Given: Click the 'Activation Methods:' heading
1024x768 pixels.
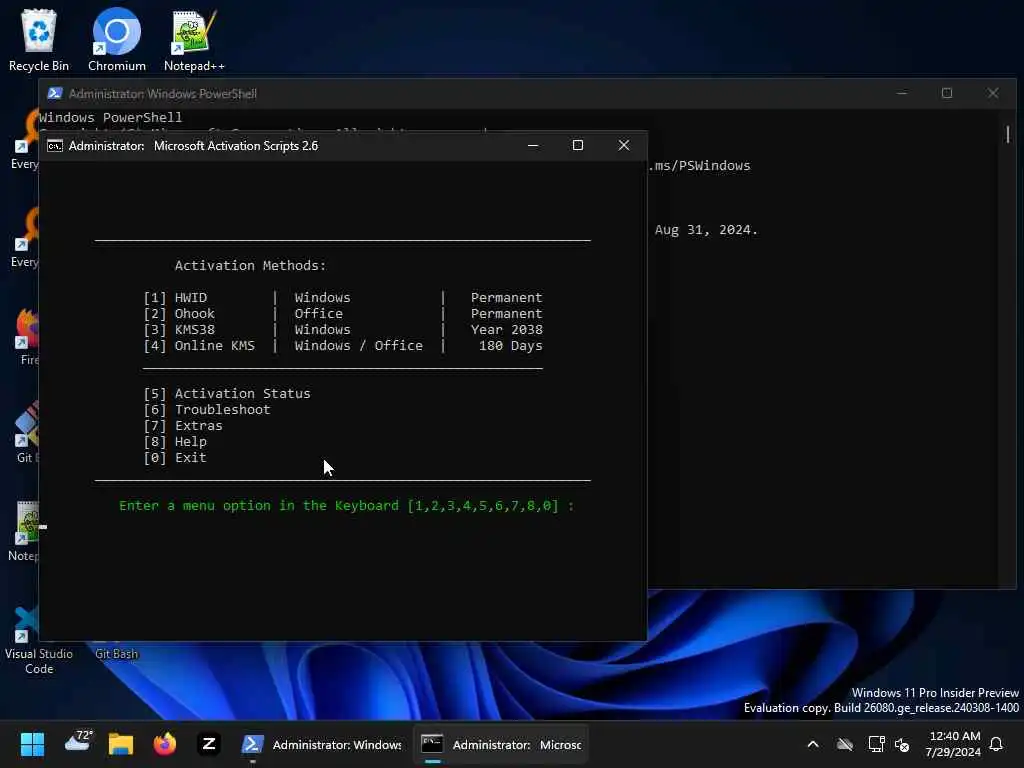Looking at the screenshot, I should click(x=250, y=265).
